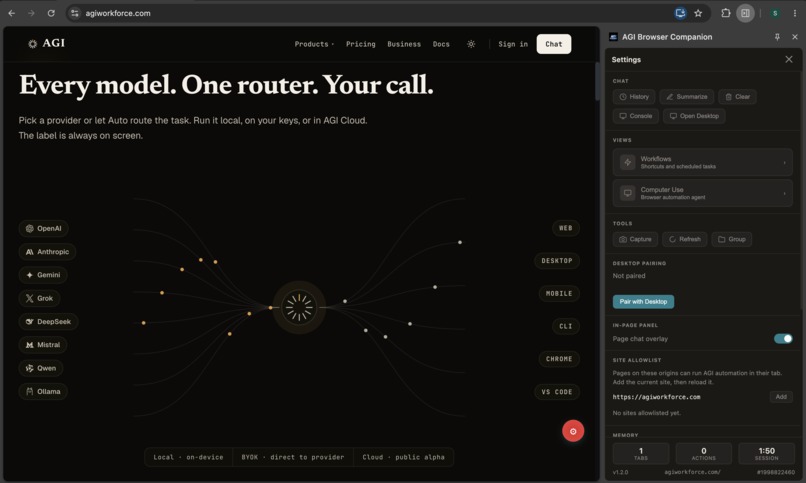Click the CHROME surface label
Viewport: 806px width, 483px height.
pyautogui.click(x=559, y=359)
